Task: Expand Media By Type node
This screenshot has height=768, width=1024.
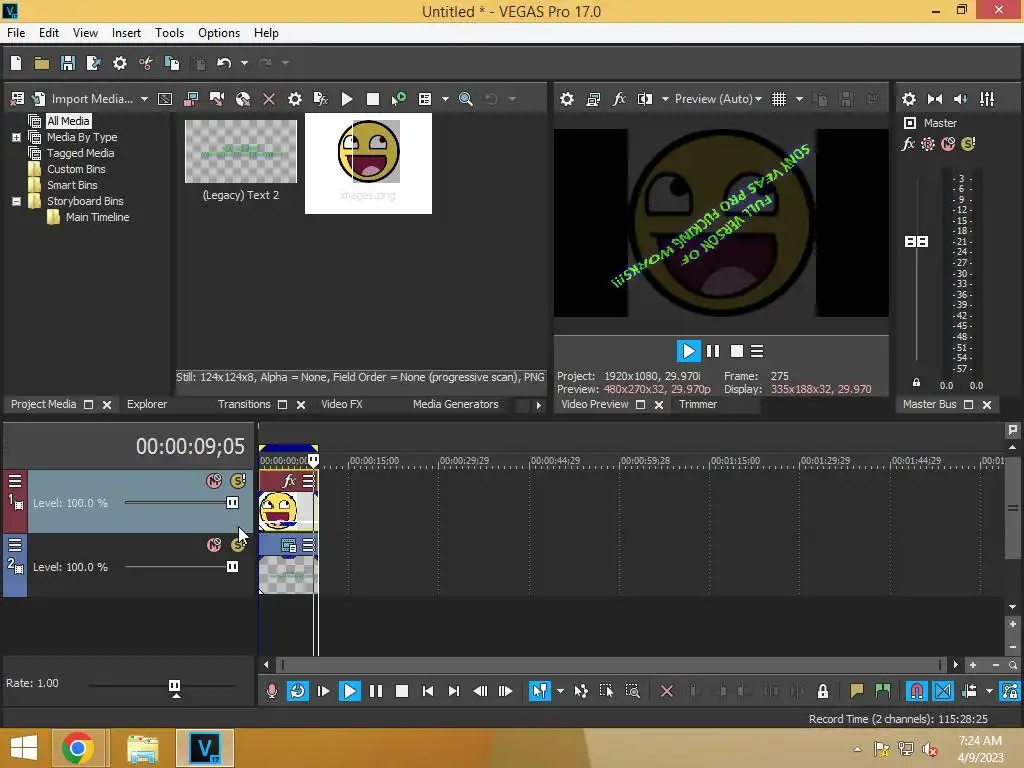Action: coord(16,137)
